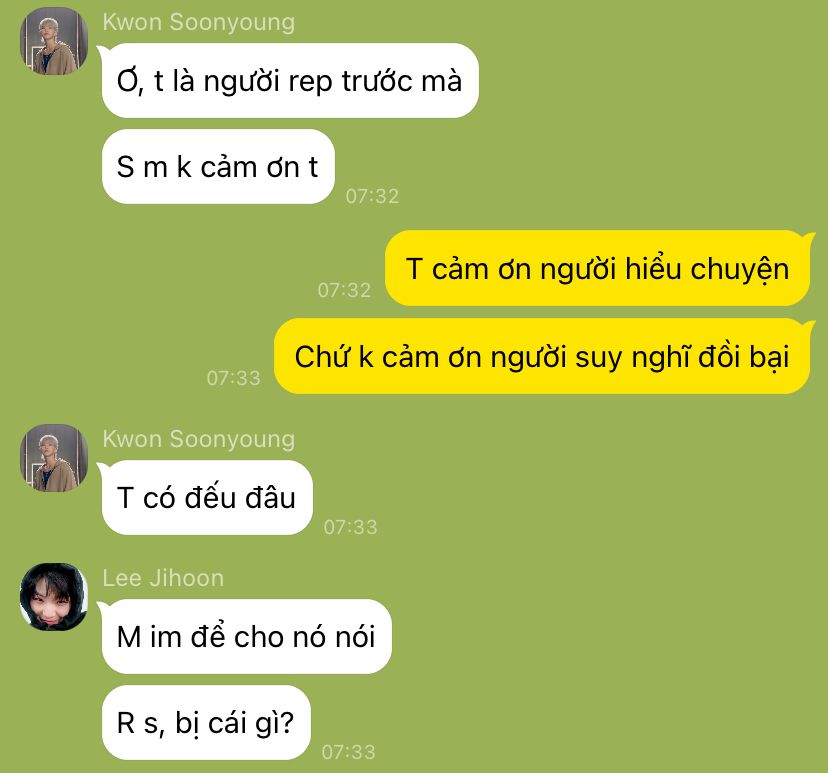The height and width of the screenshot is (773, 828).
Task: Open Kwon Soonyoung's top profile avatar
Action: 54,41
